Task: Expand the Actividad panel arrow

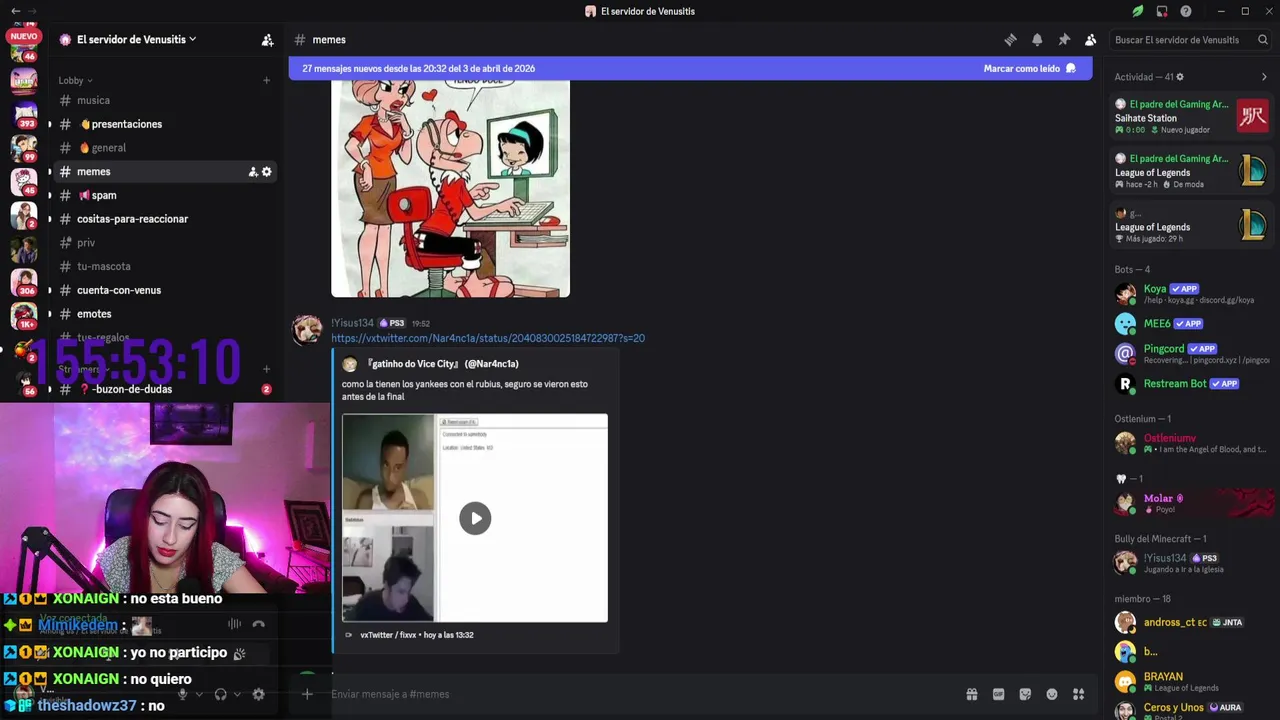Action: click(1264, 77)
